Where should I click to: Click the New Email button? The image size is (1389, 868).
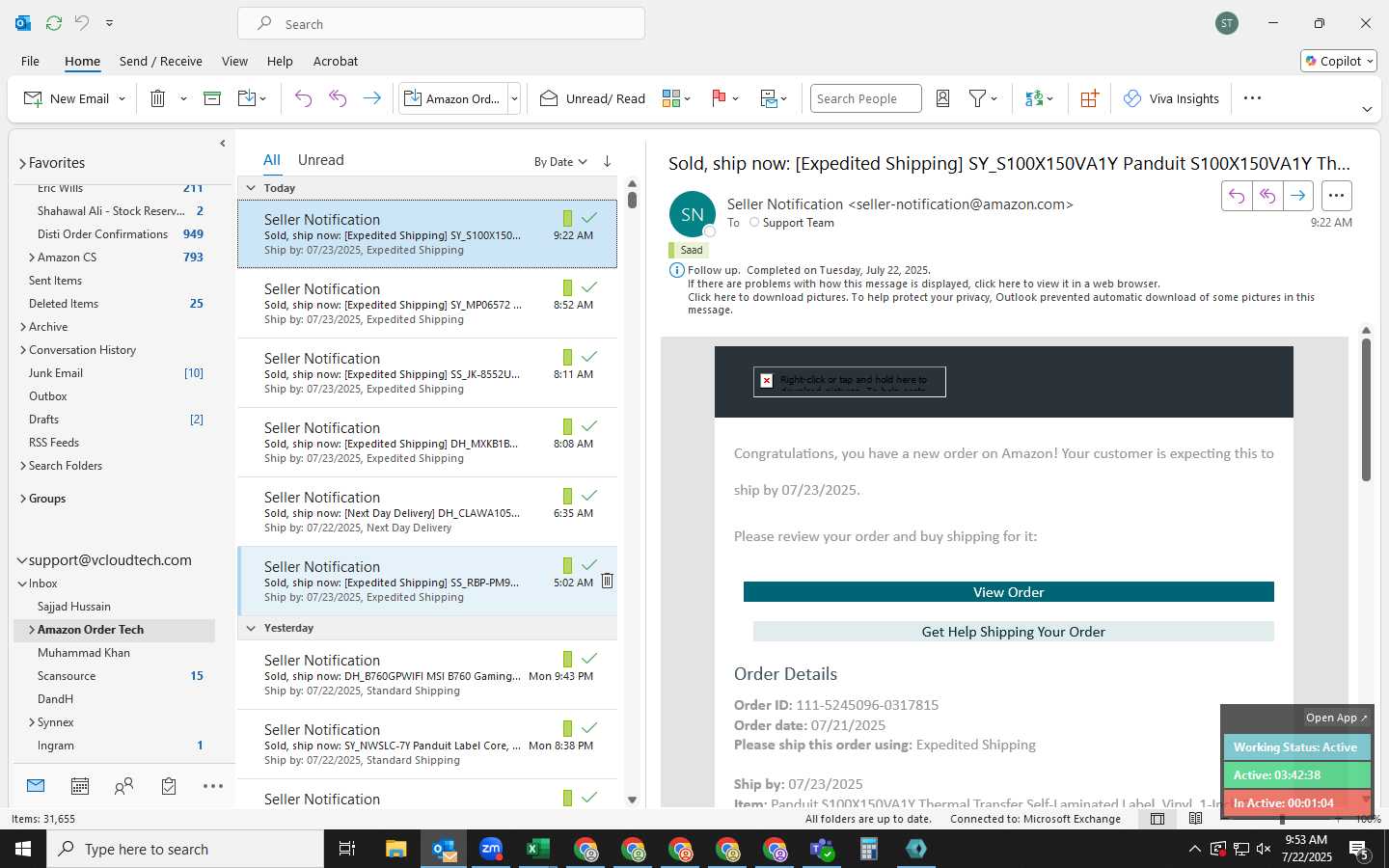66,98
